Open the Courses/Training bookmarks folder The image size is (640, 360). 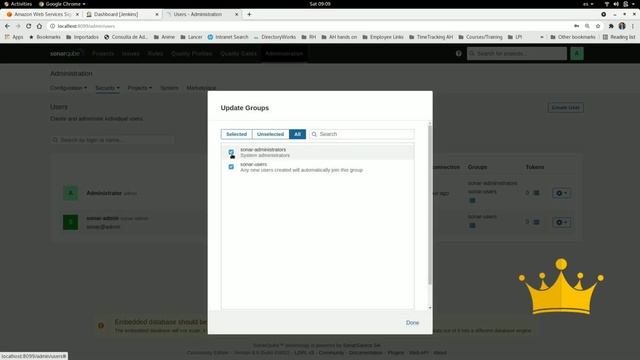[x=480, y=37]
